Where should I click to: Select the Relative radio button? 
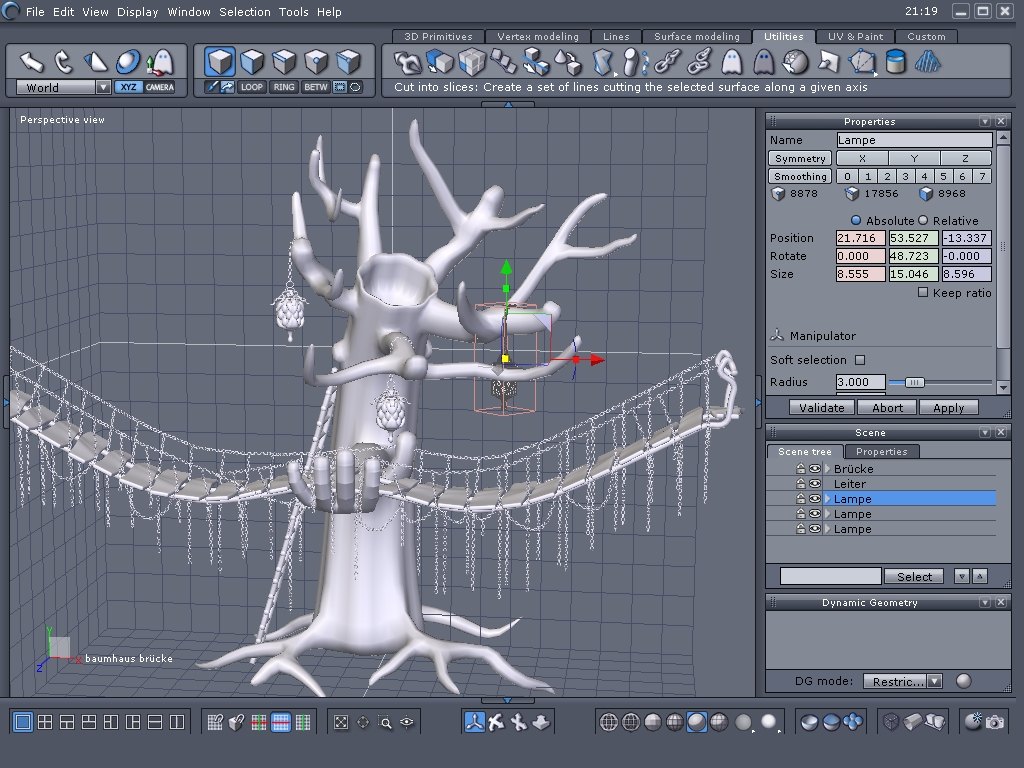(923, 220)
